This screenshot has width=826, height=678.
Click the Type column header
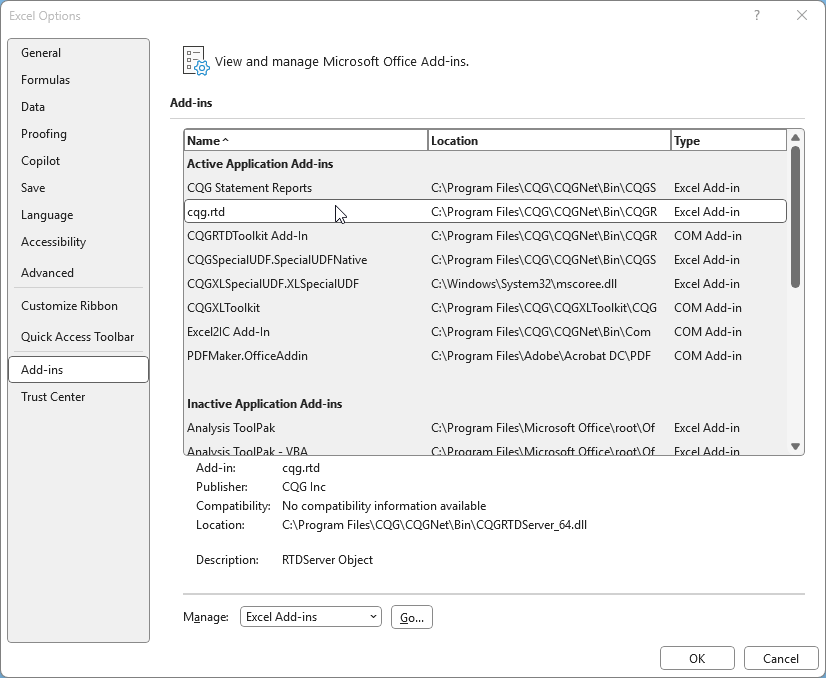pyautogui.click(x=727, y=141)
